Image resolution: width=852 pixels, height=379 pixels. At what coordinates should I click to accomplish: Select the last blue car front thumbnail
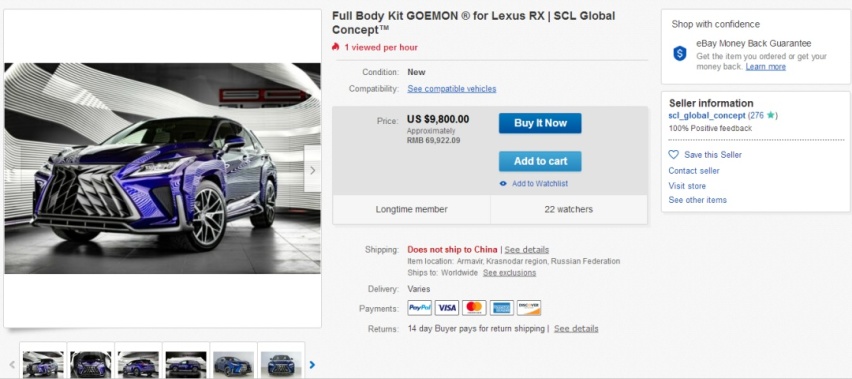(x=281, y=363)
